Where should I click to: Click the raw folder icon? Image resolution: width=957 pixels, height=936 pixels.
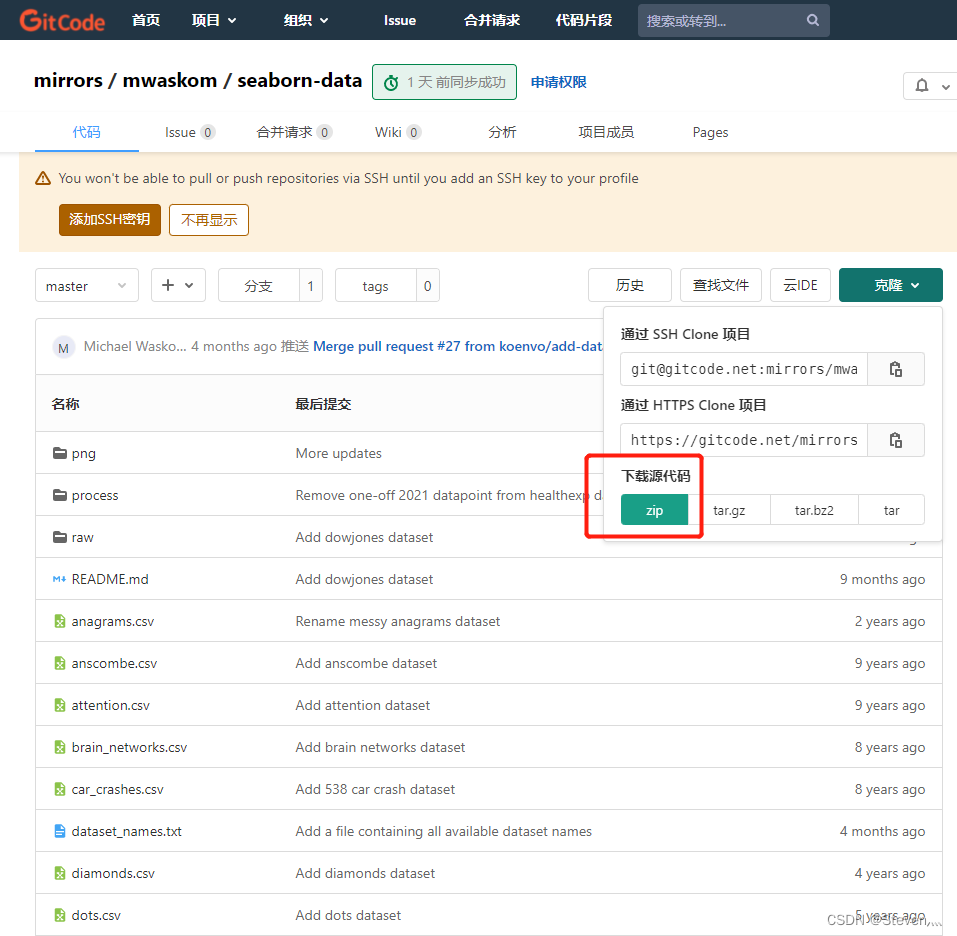click(60, 537)
